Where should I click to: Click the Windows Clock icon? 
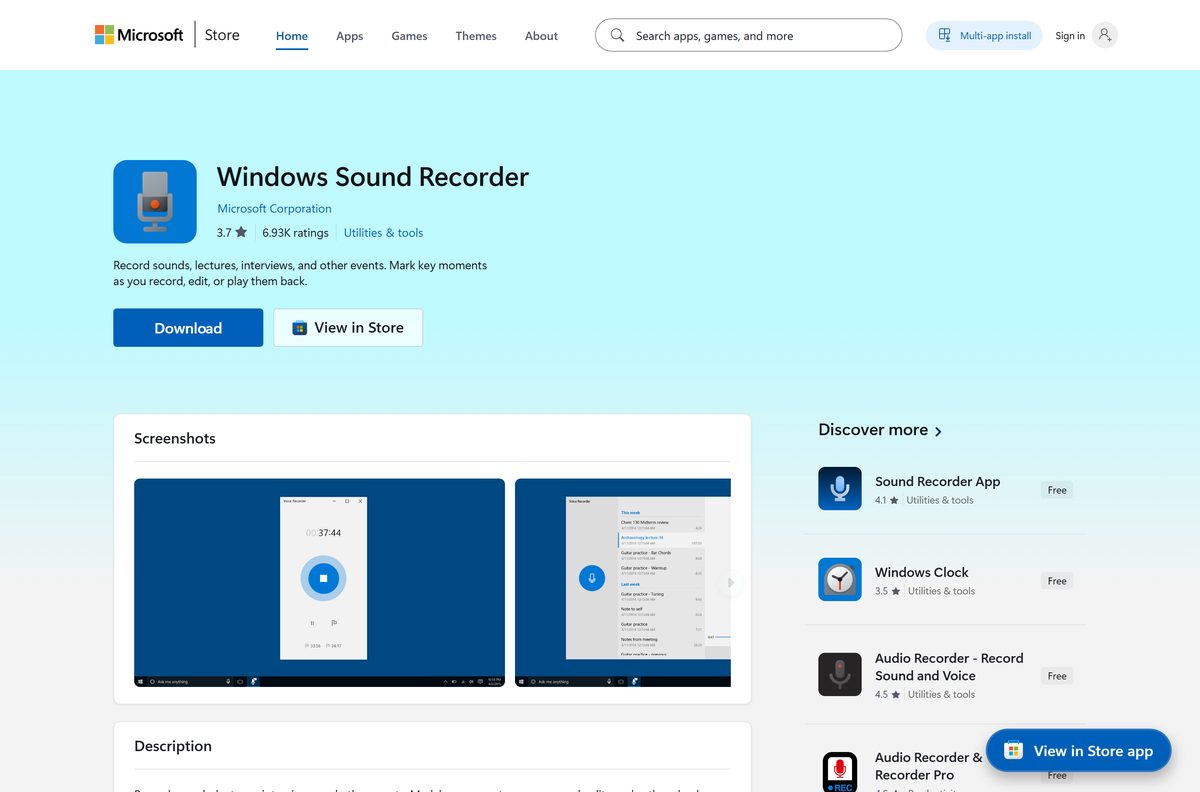point(840,580)
